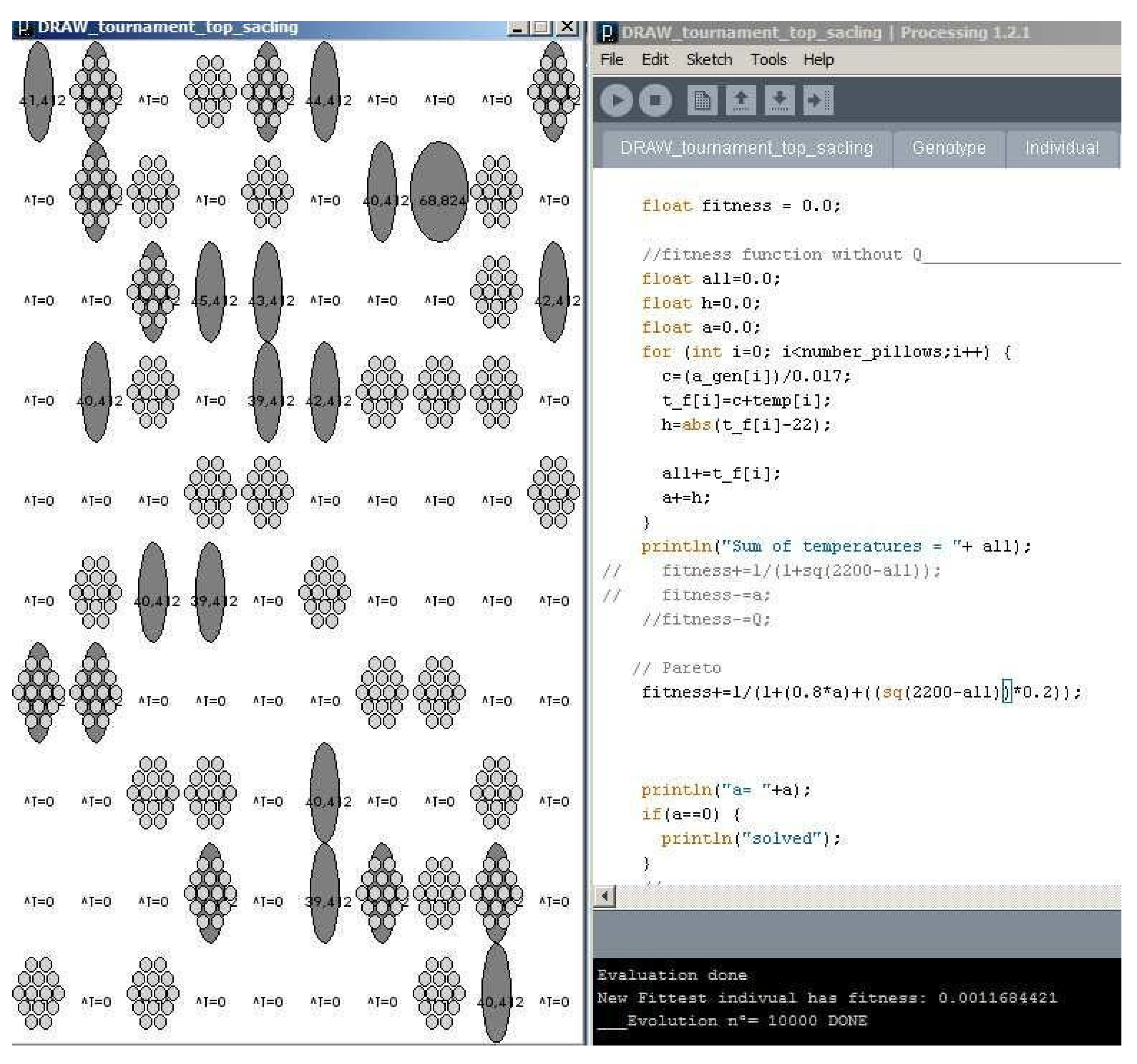This screenshot has height=1064, width=1137.
Task: Click the Export applet arrow-right icon
Action: pyautogui.click(x=817, y=101)
